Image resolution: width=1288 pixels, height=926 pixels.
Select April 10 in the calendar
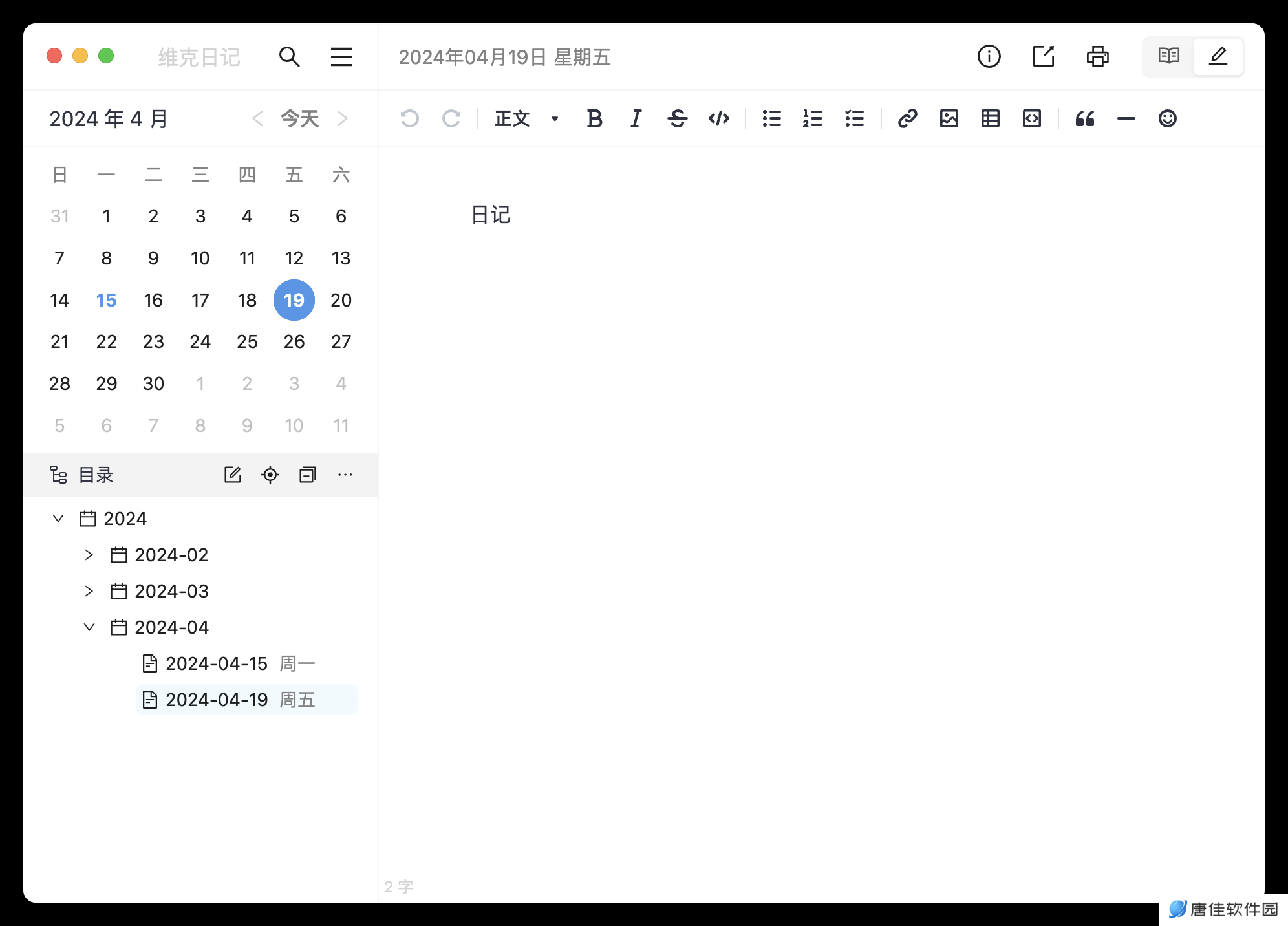coord(200,258)
